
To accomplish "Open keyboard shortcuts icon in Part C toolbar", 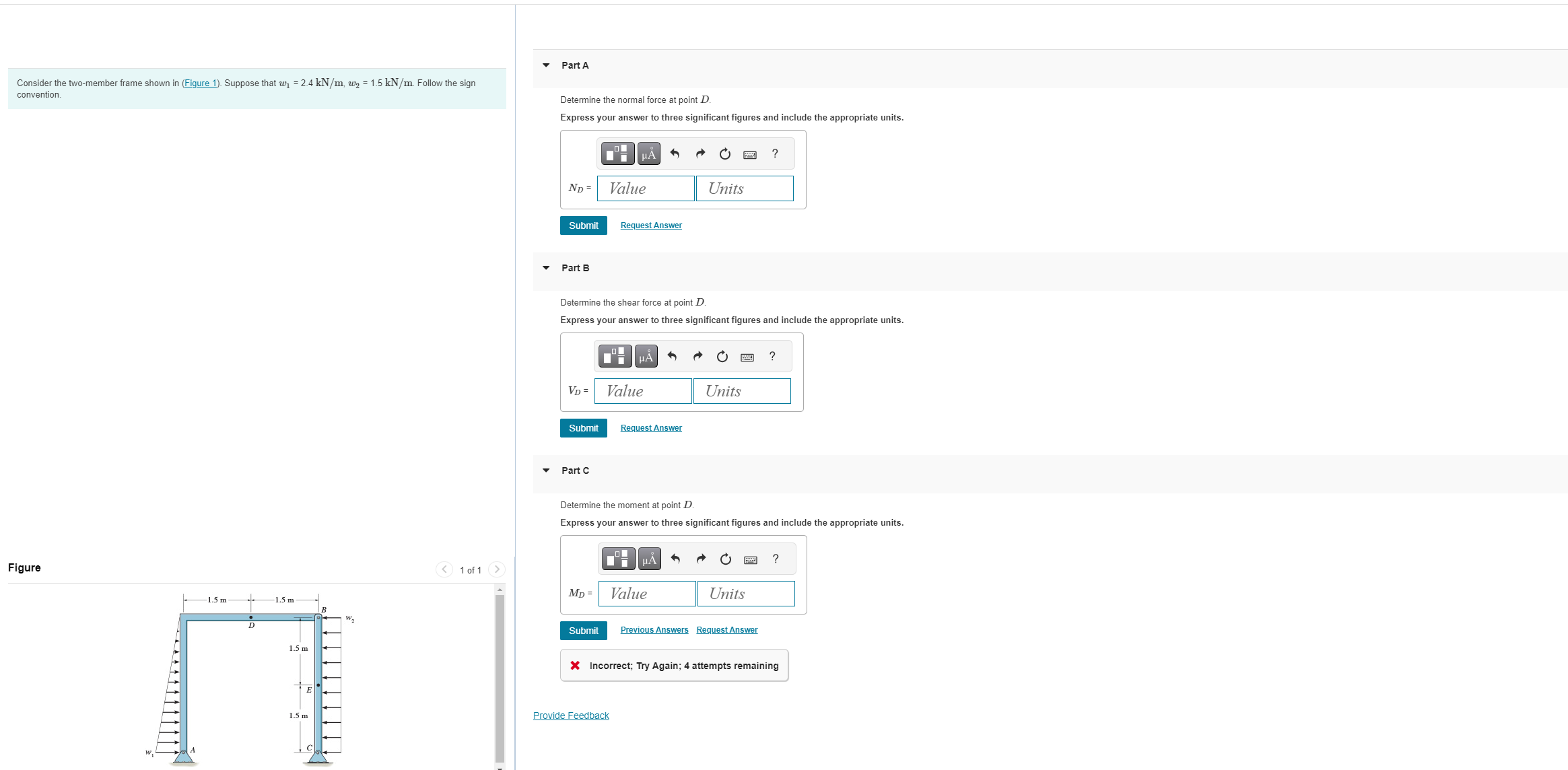I will 751,560.
